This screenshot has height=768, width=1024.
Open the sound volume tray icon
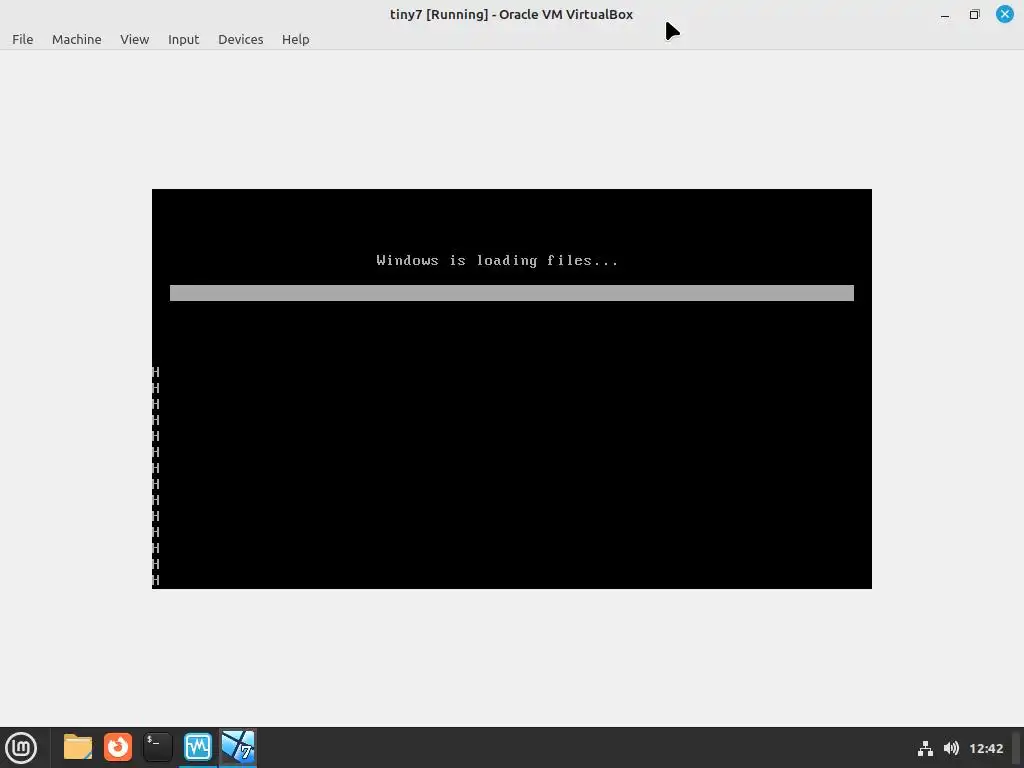(x=951, y=748)
